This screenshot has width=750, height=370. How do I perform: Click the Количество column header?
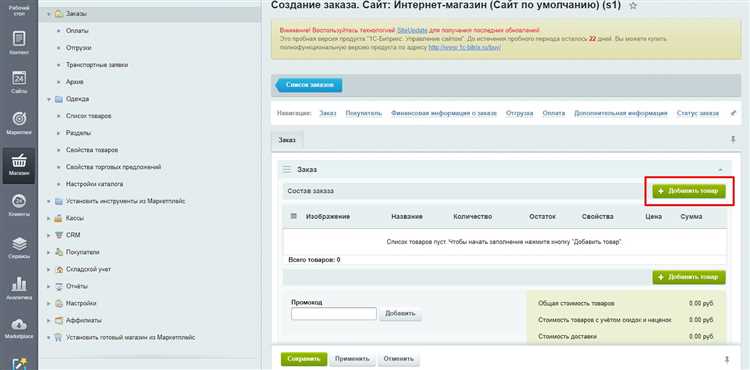473,217
